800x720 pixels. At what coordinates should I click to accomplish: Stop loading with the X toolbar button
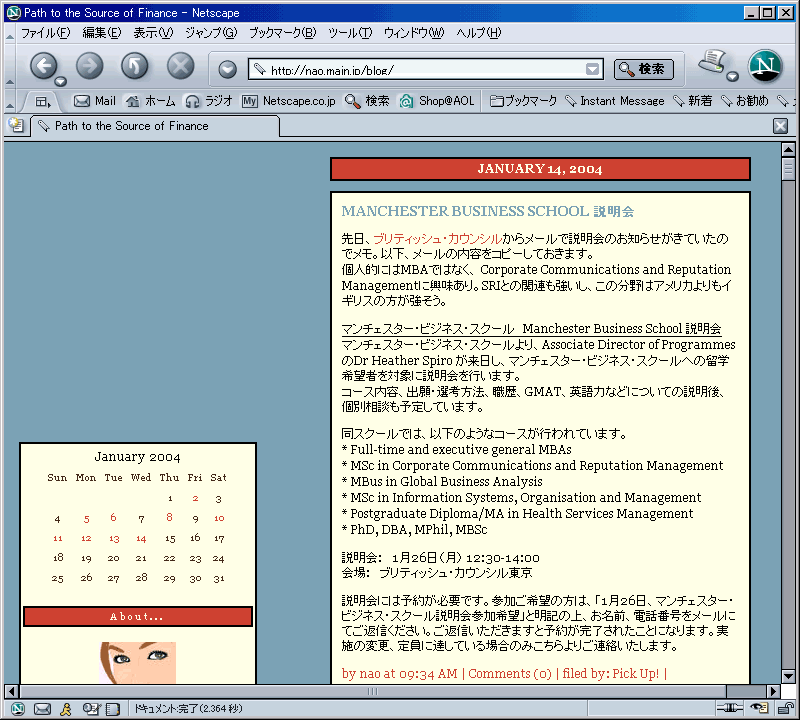click(181, 66)
